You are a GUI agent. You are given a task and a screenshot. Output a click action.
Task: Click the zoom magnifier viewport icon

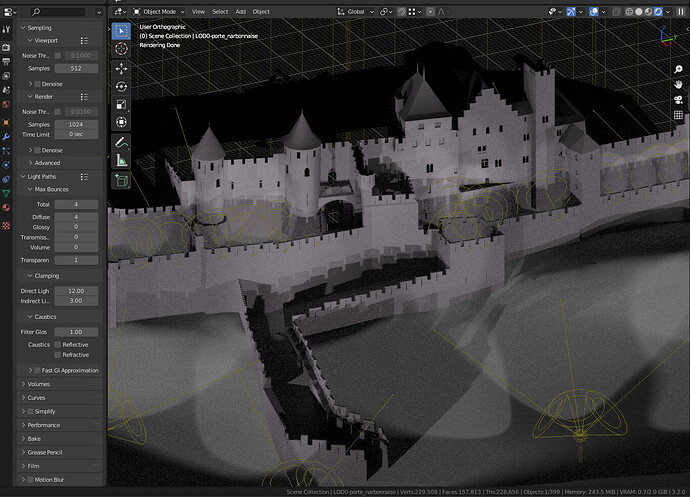point(678,69)
